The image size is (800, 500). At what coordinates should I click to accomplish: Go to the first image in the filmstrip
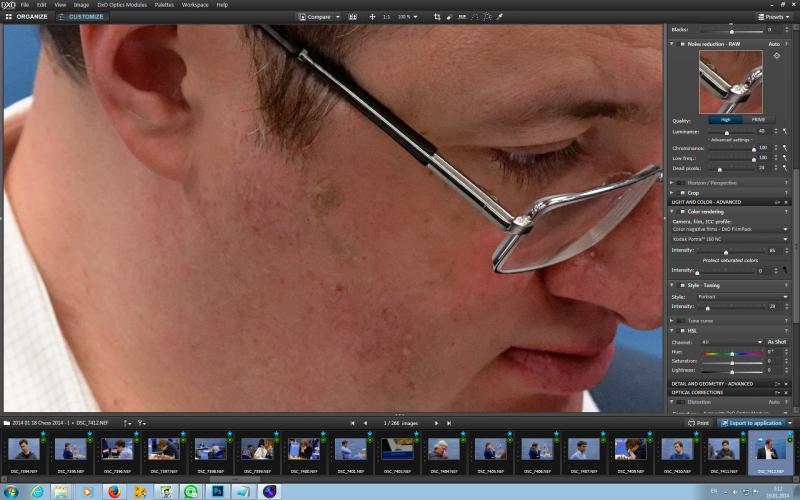point(352,423)
